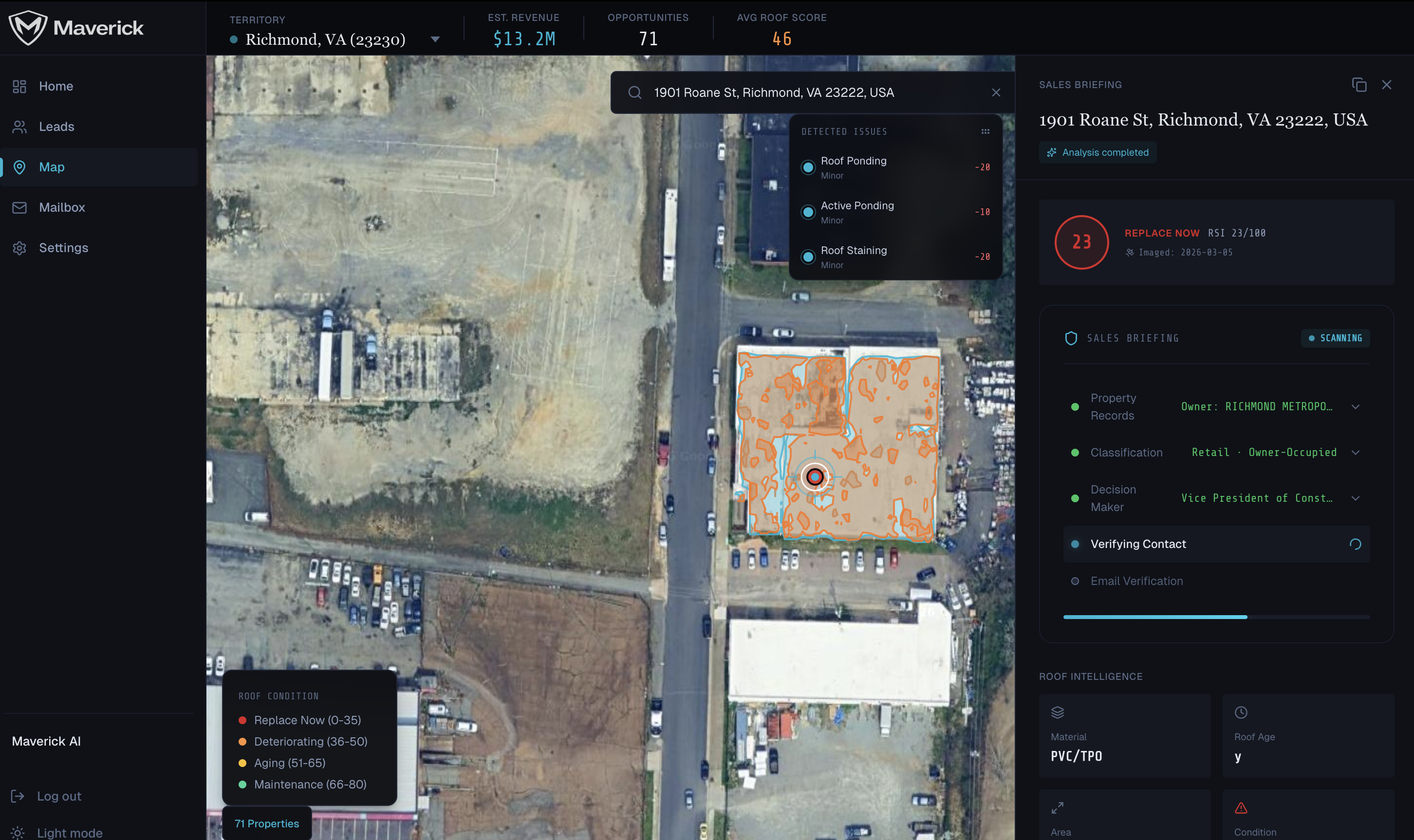Click the SCANNING status badge
The width and height of the screenshot is (1414, 840).
coord(1335,338)
